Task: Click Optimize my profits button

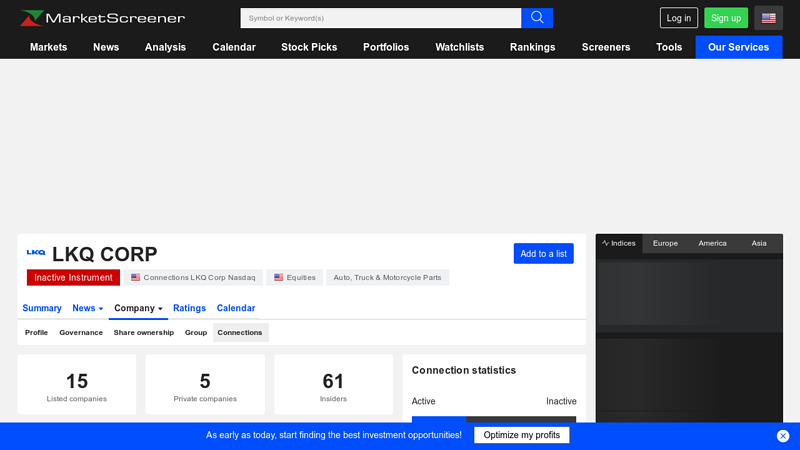Action: pyautogui.click(x=521, y=435)
